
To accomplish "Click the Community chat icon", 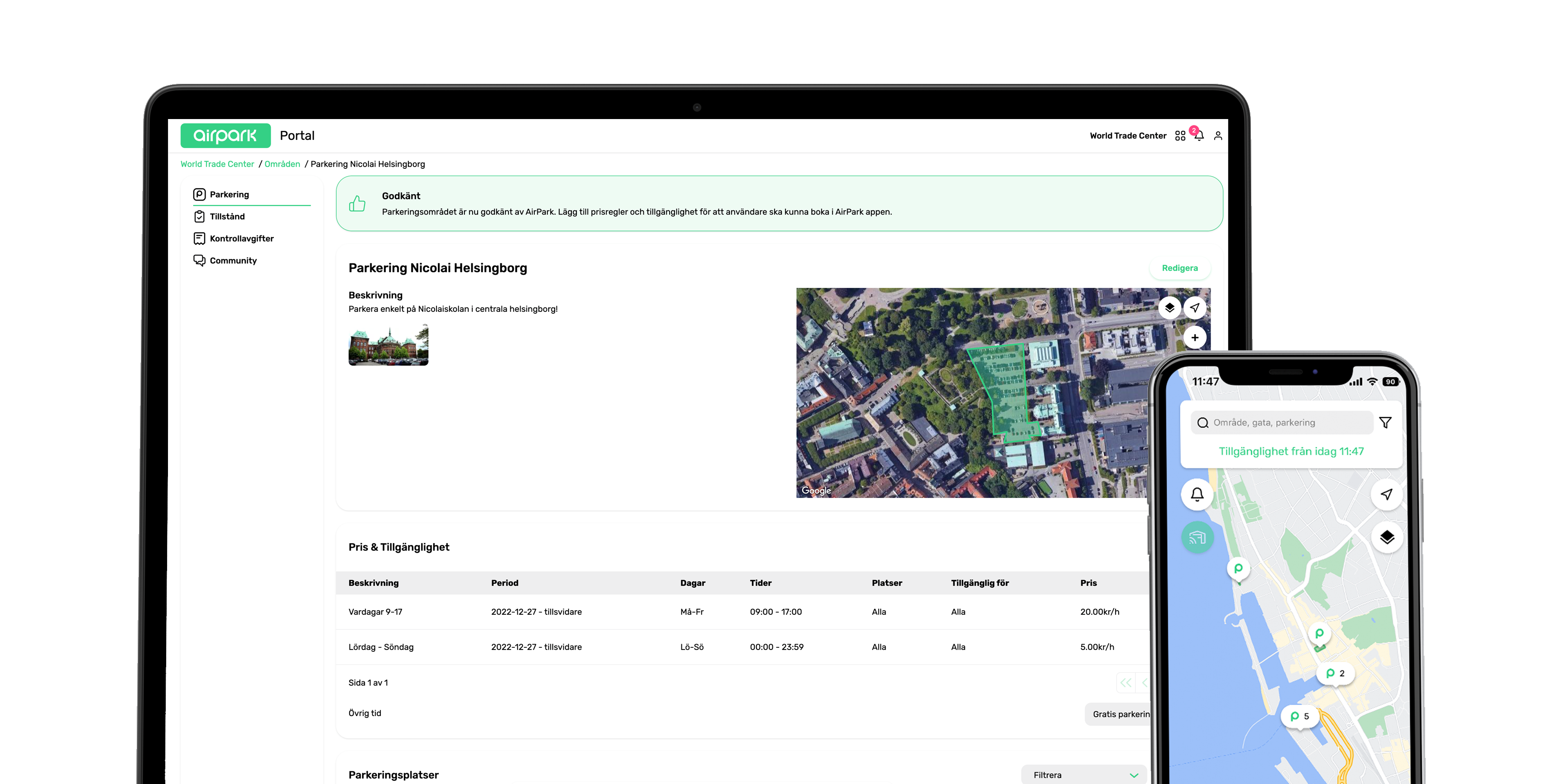I will pyautogui.click(x=199, y=261).
